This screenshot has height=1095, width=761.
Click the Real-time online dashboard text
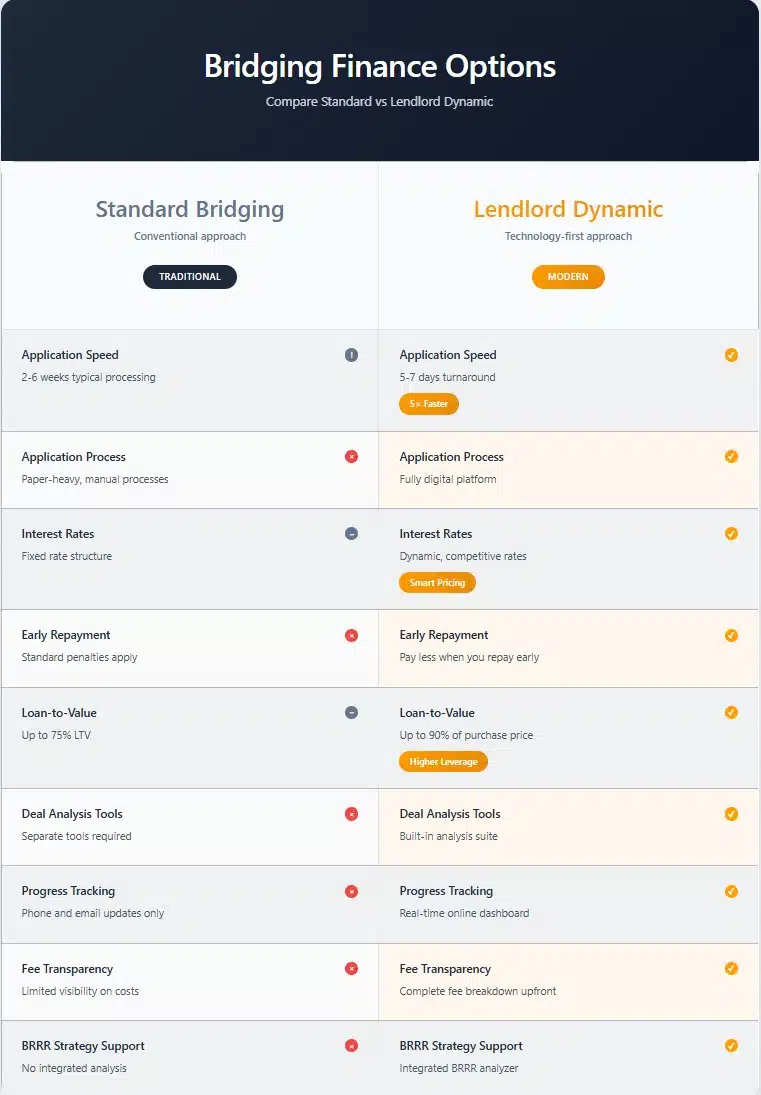pos(464,913)
